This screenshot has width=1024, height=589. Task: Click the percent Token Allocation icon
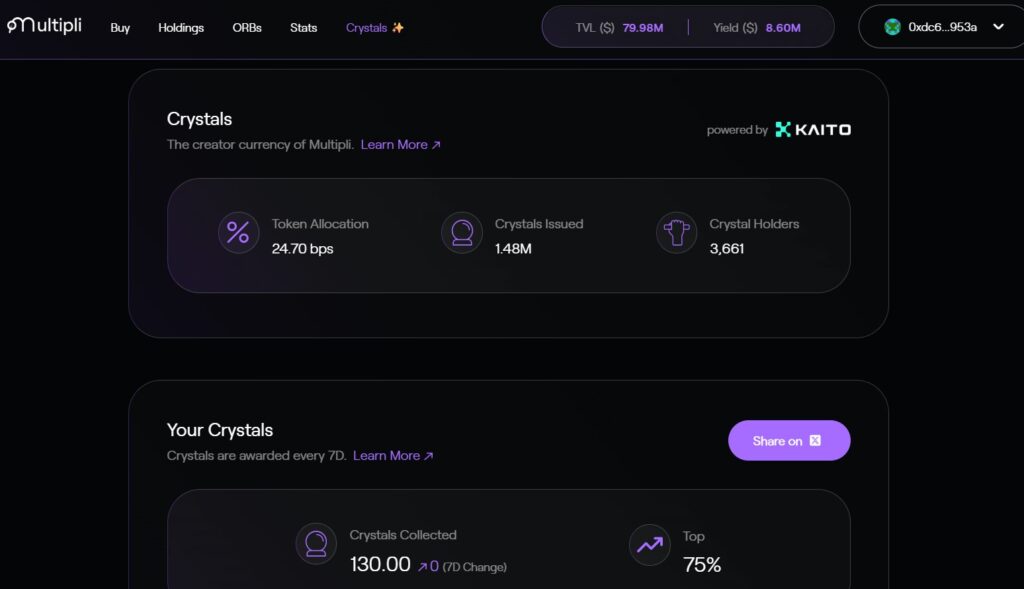click(238, 233)
